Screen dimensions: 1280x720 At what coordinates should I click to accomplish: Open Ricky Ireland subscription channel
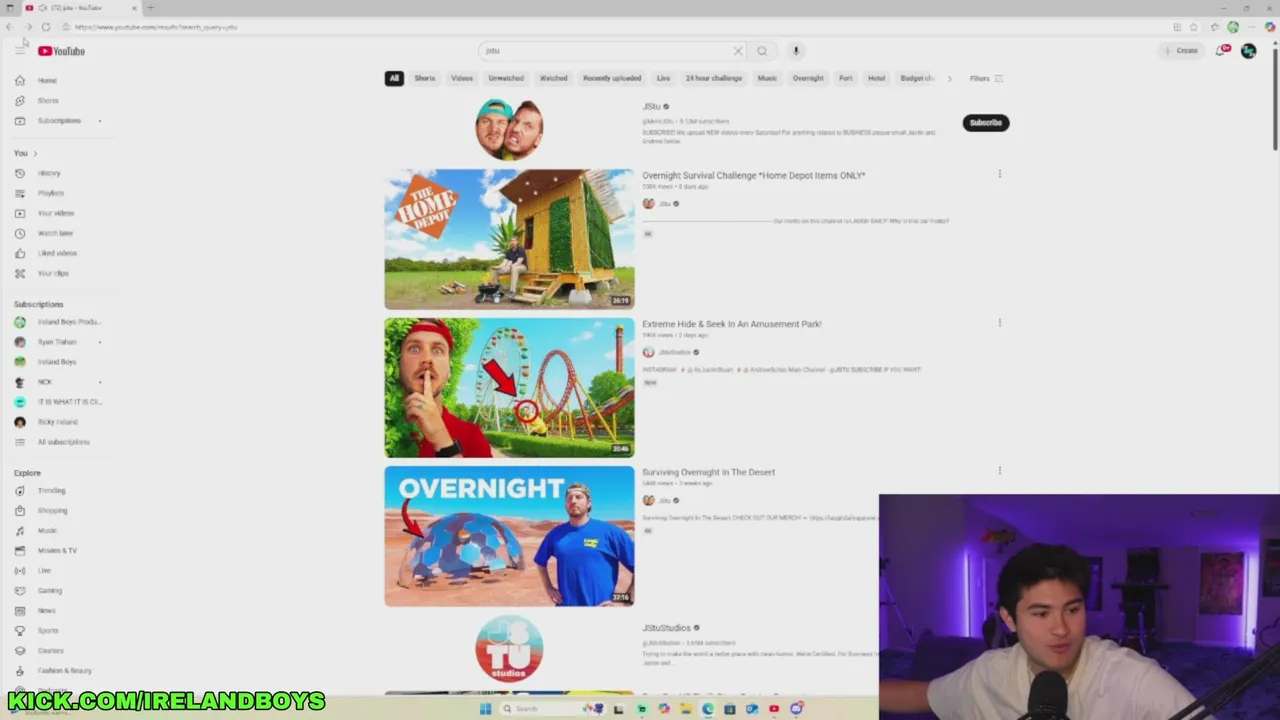pos(57,421)
